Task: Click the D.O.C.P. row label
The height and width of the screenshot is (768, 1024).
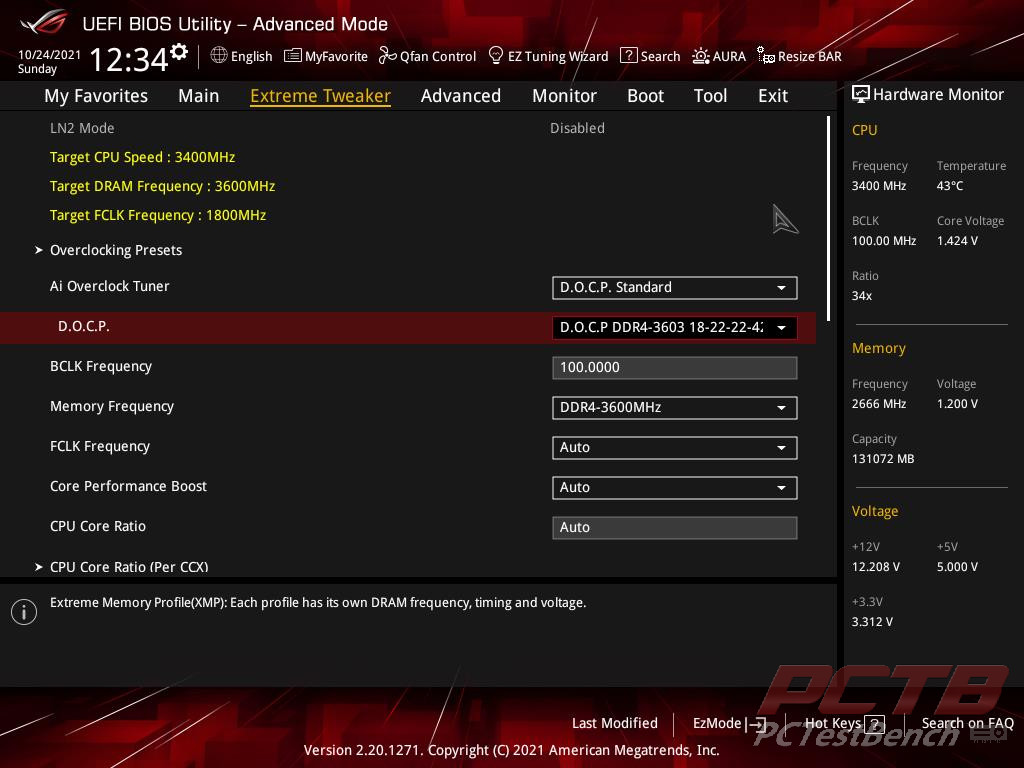Action: point(84,326)
